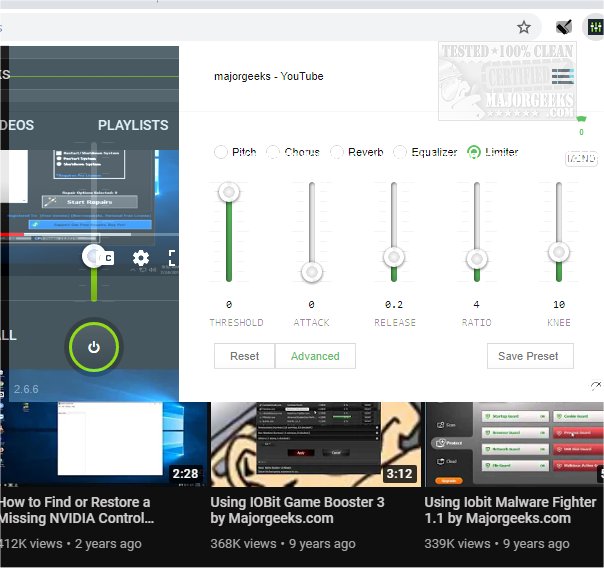Image resolution: width=604 pixels, height=568 pixels.
Task: Click the Reset button
Action: pyautogui.click(x=245, y=356)
